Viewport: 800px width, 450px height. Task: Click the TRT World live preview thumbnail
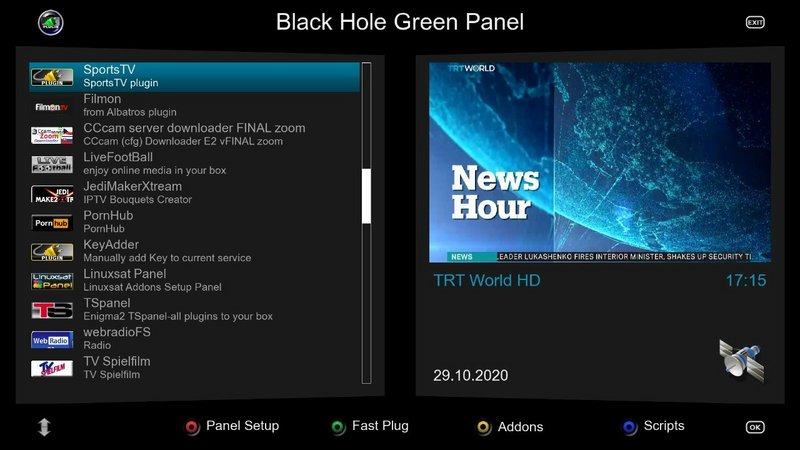599,162
